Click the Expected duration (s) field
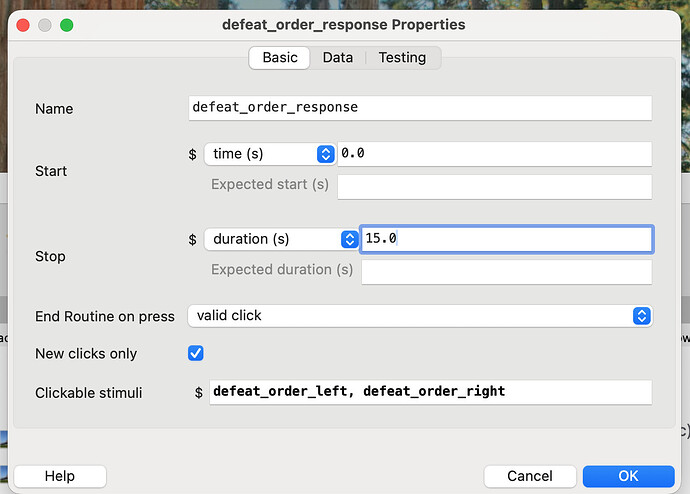 pos(506,272)
